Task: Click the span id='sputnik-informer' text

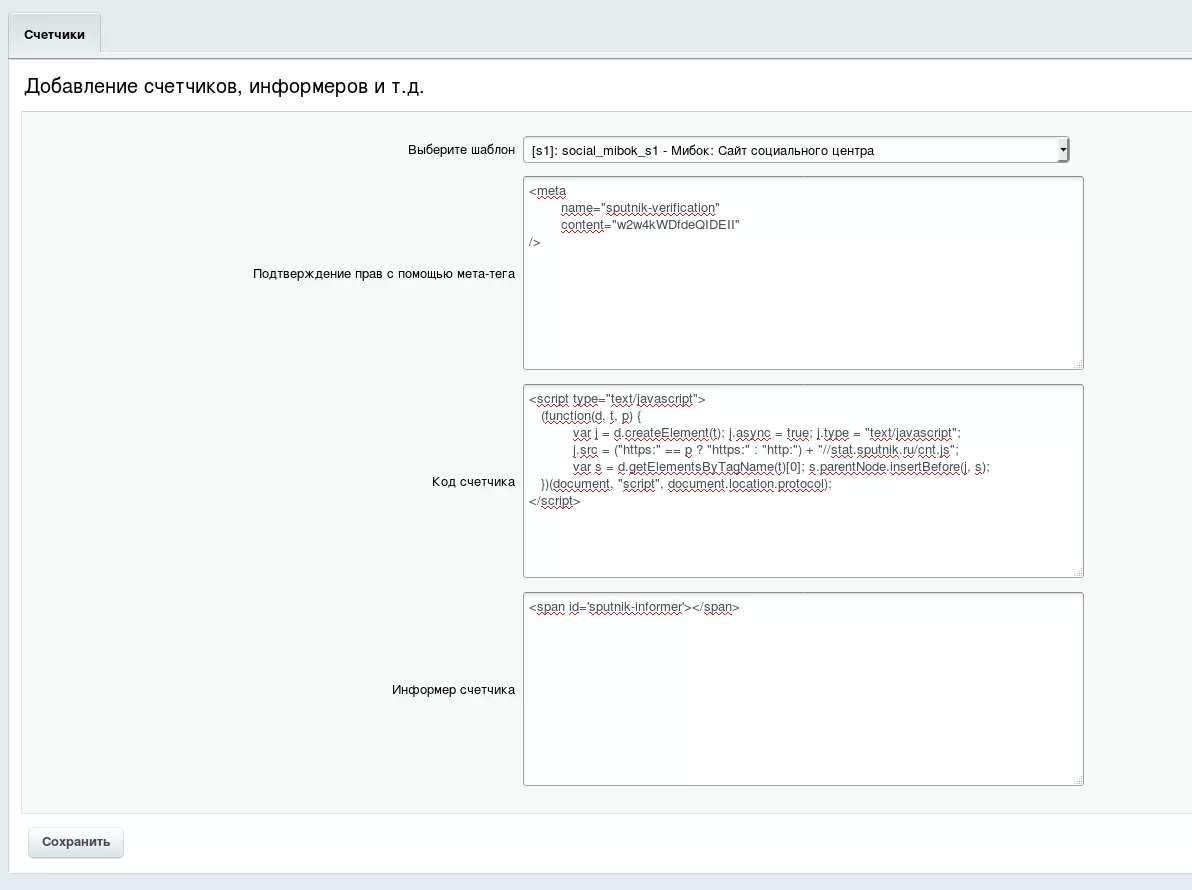Action: [x=634, y=607]
